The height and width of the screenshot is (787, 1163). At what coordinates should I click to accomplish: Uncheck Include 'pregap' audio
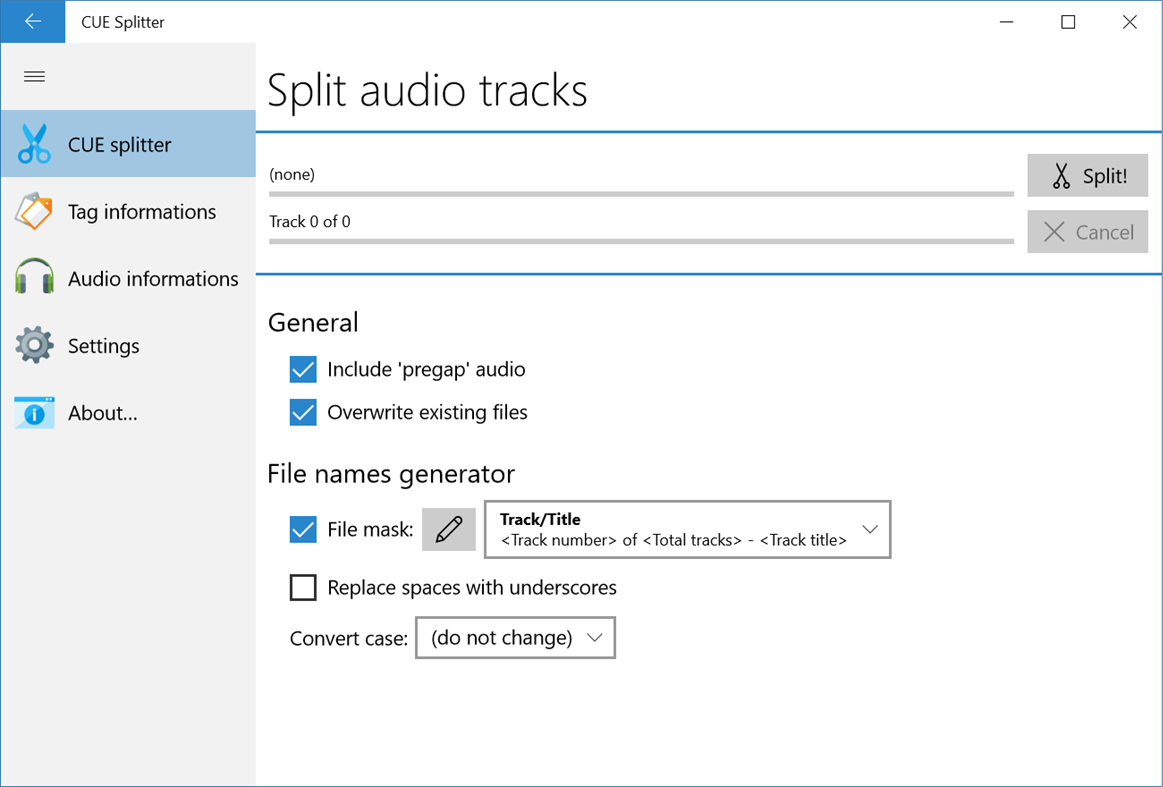[302, 369]
